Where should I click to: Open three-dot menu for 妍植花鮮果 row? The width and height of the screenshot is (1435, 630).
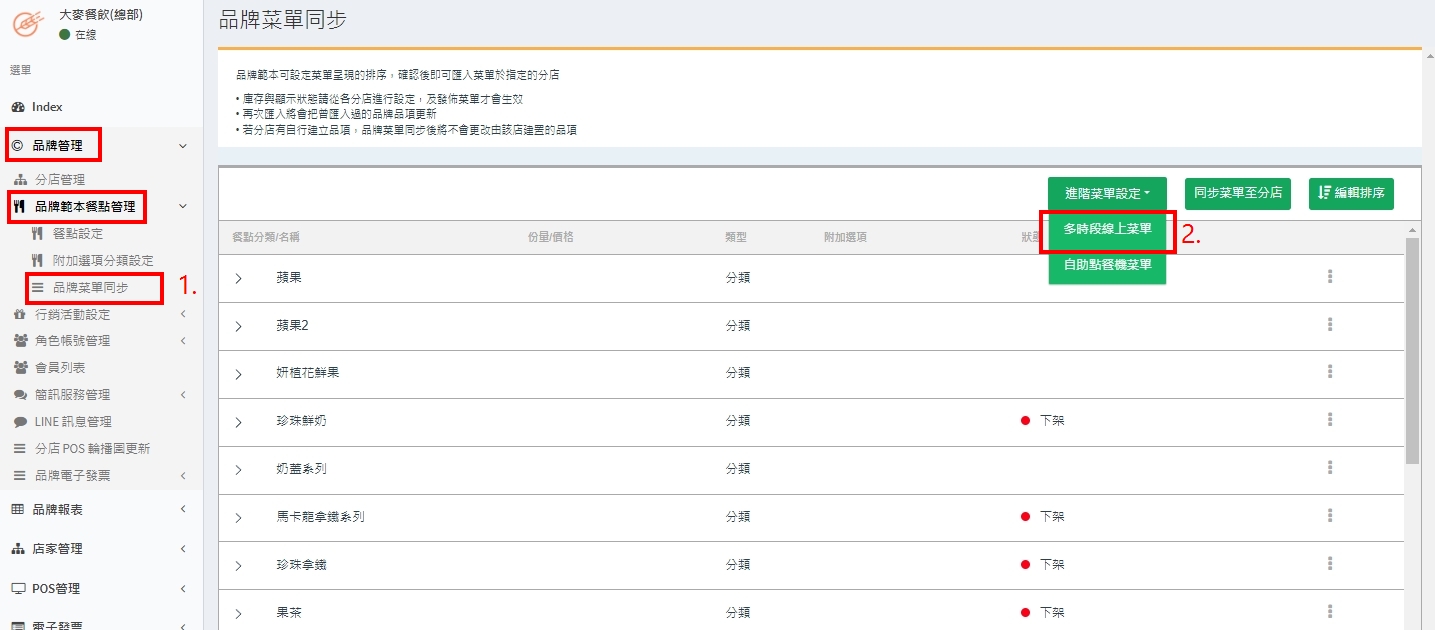(1330, 372)
